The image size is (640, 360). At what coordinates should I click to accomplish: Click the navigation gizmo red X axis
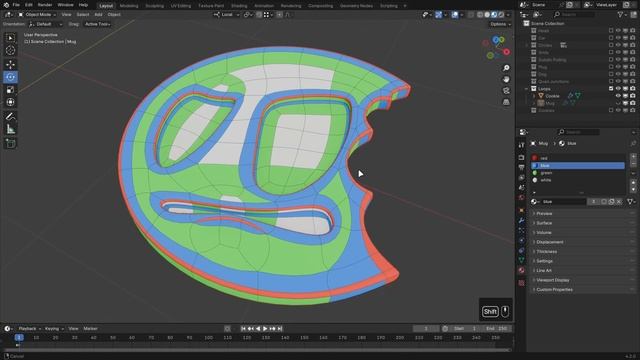click(507, 52)
